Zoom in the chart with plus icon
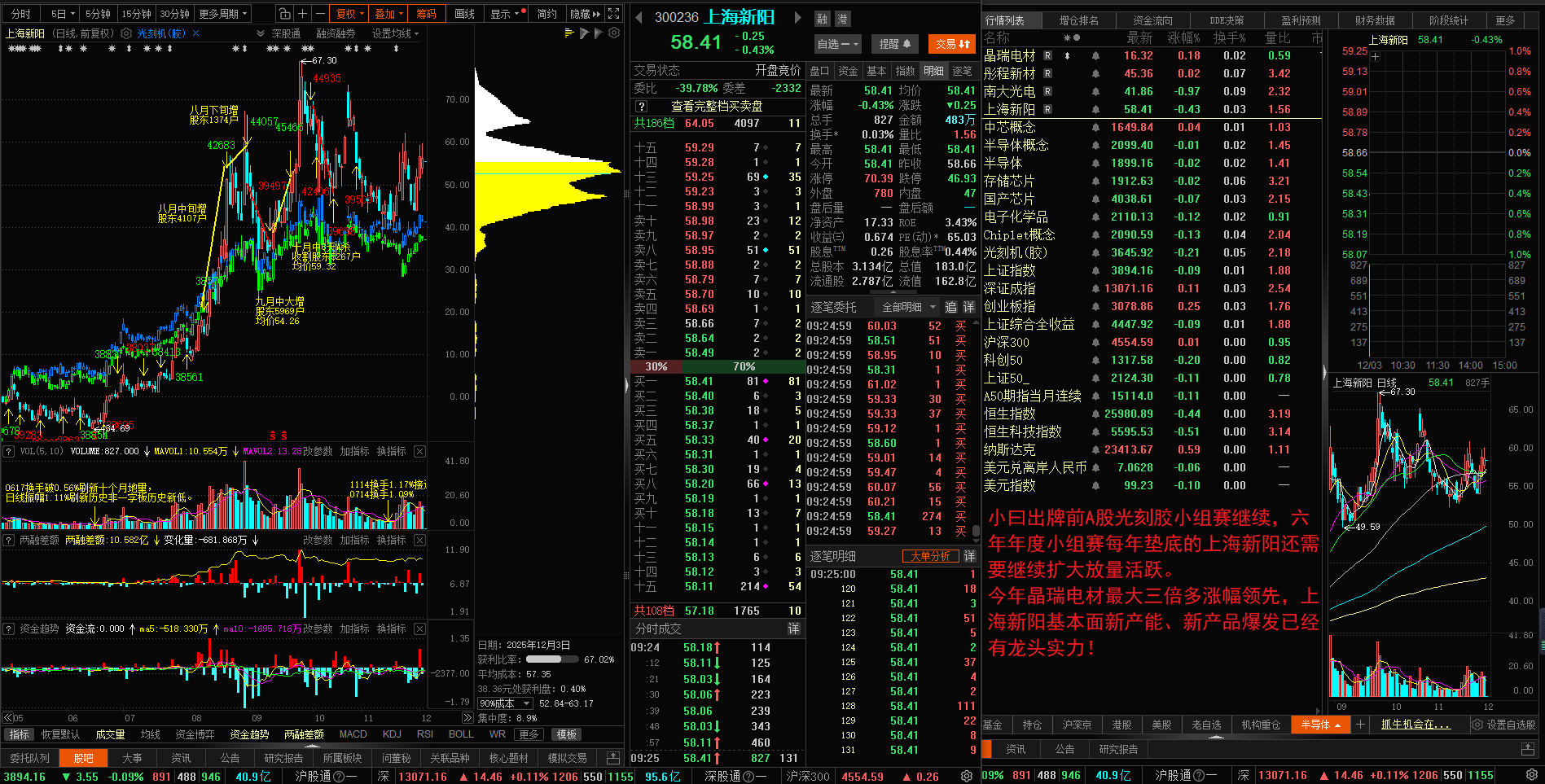 click(302, 14)
